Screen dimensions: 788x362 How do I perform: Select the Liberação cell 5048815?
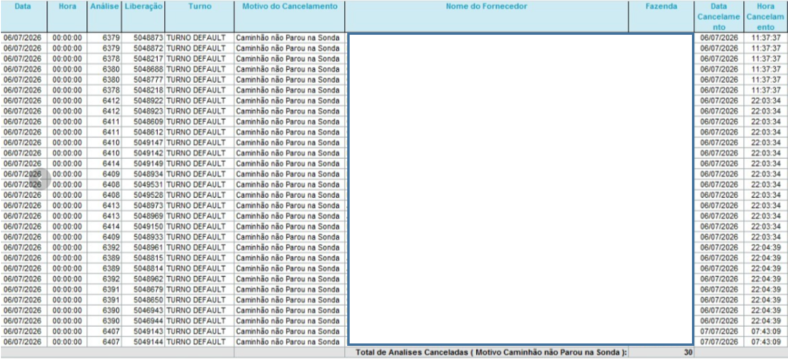(x=143, y=258)
